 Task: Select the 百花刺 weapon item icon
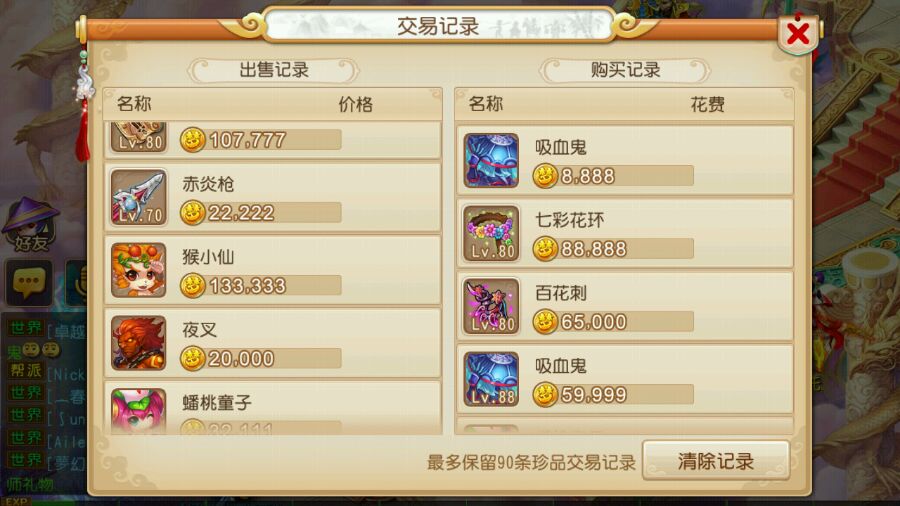(491, 306)
